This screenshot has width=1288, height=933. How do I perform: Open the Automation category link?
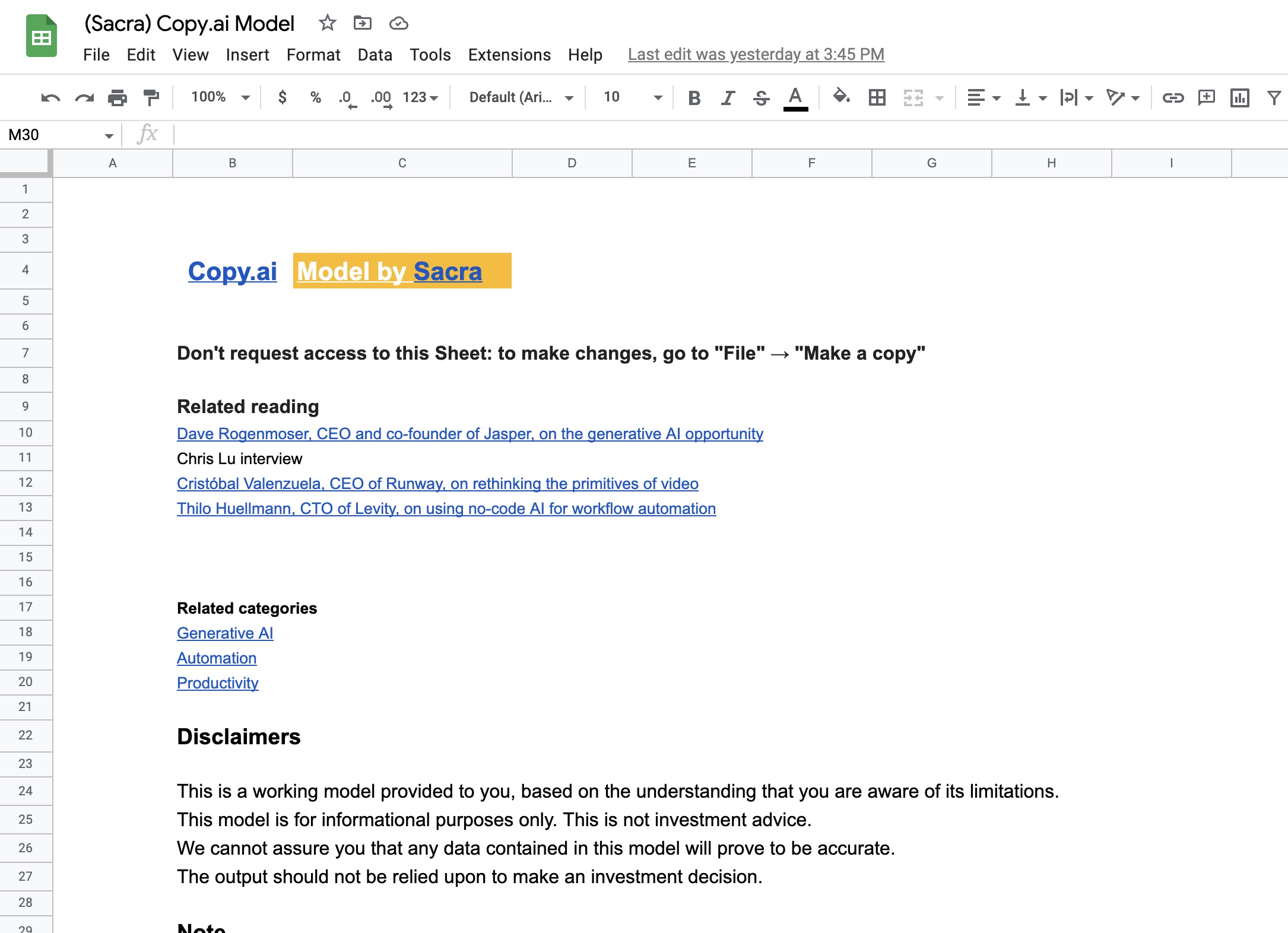coord(217,658)
